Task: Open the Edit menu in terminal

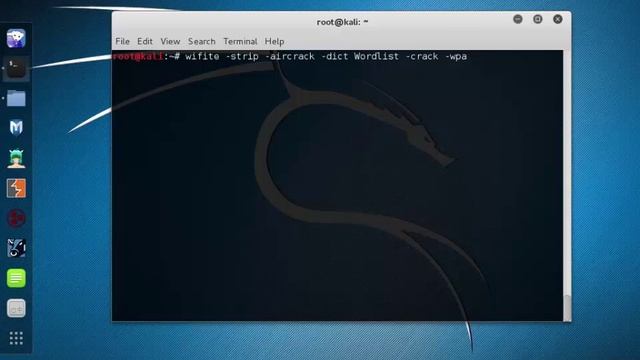Action: pos(145,41)
